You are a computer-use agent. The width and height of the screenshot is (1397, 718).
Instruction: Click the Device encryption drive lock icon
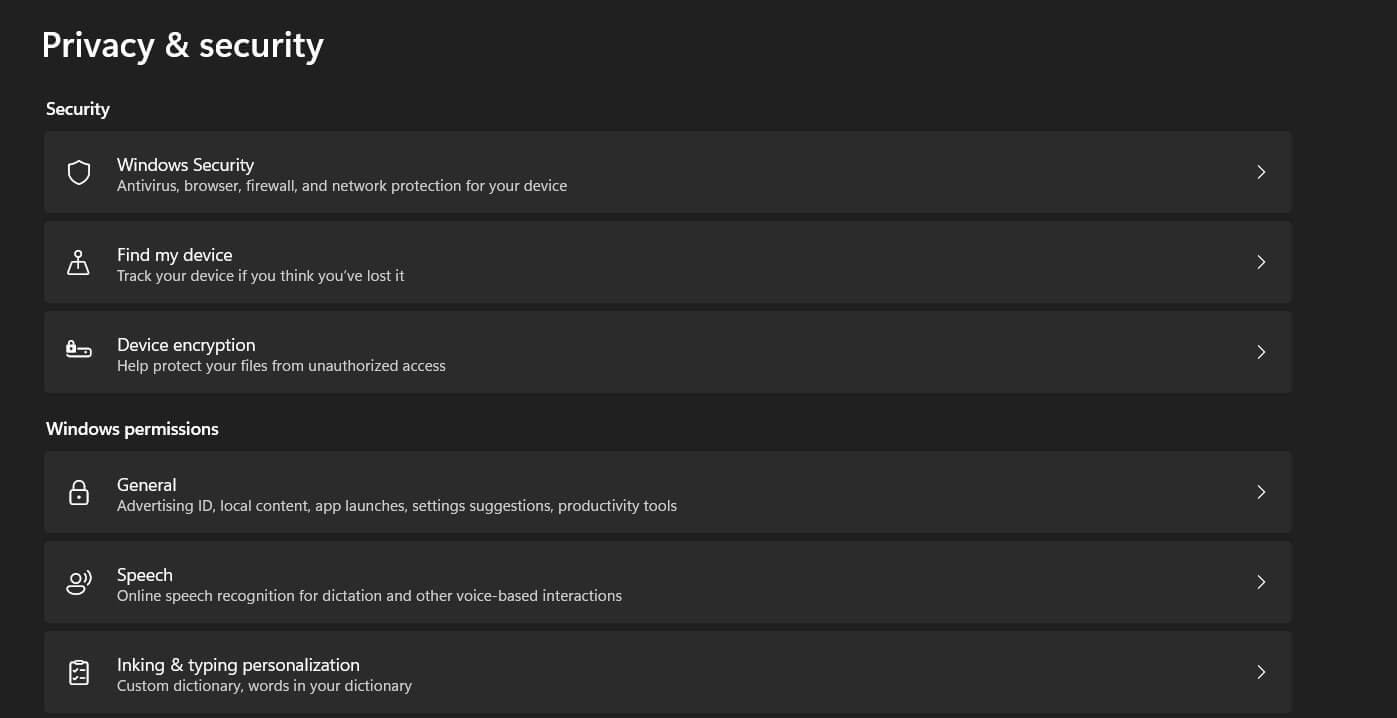[79, 349]
